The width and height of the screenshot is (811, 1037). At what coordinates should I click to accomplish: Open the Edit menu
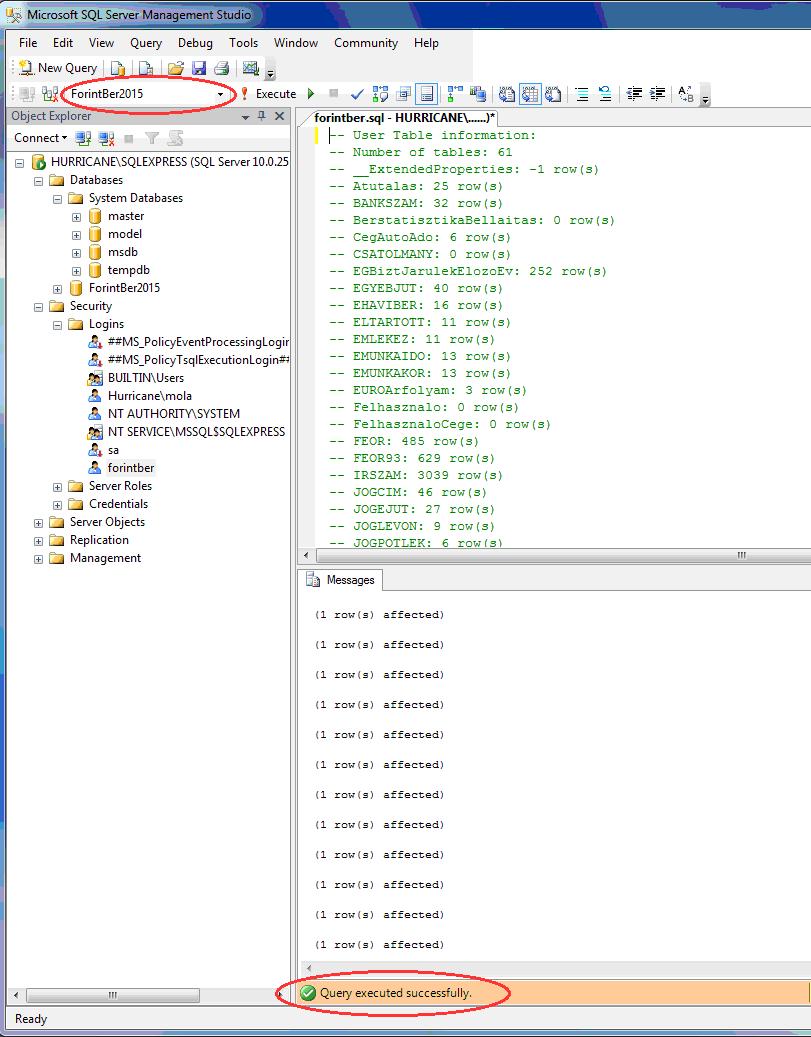63,43
